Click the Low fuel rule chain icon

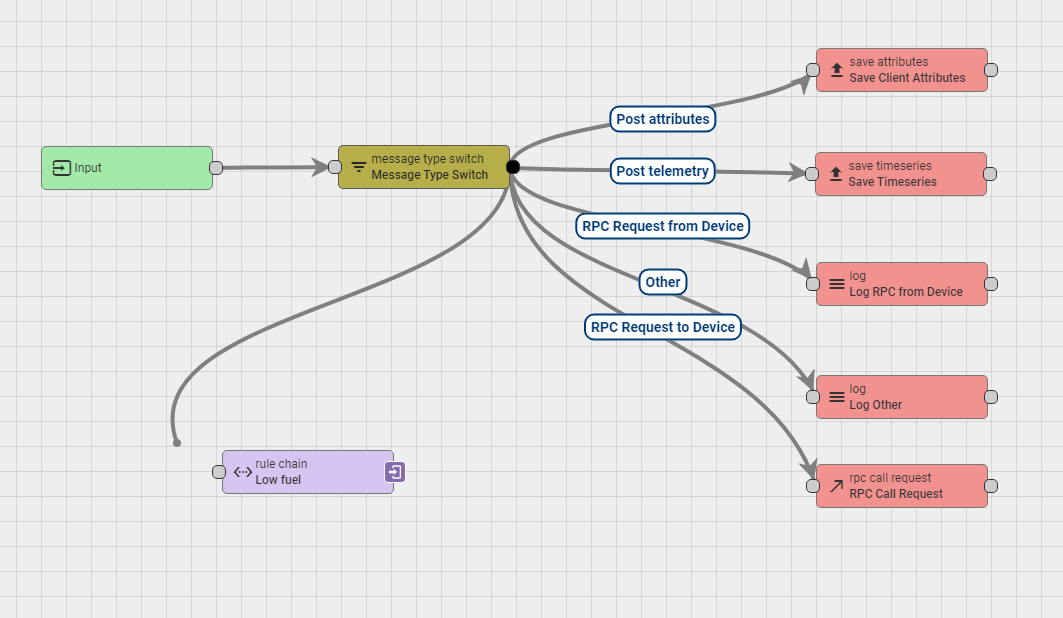tap(243, 472)
